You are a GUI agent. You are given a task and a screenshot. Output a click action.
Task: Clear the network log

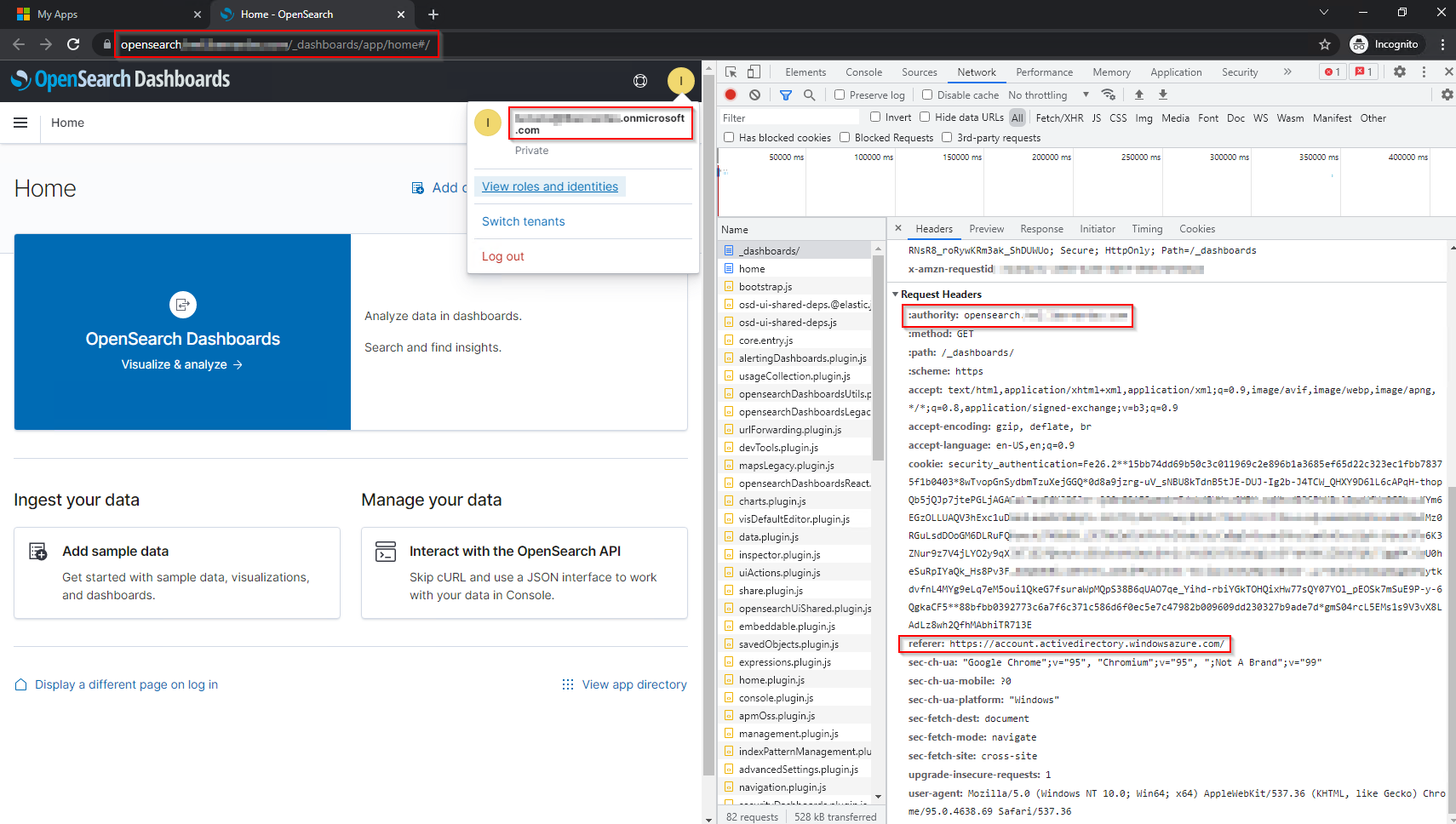pos(754,95)
